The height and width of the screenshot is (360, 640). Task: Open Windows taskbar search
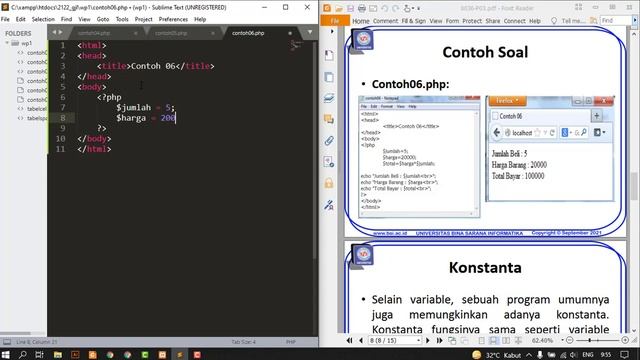pyautogui.click(x=22, y=354)
